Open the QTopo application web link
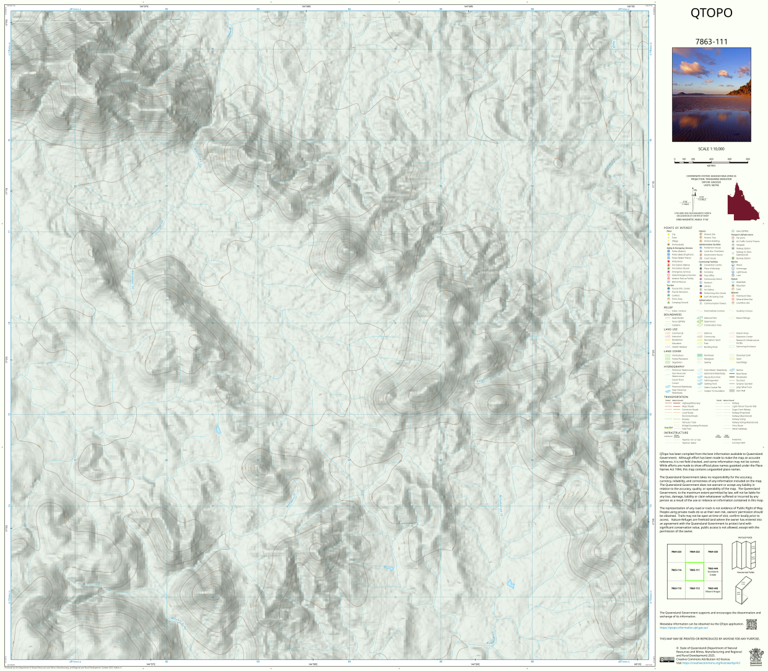 coord(683,627)
